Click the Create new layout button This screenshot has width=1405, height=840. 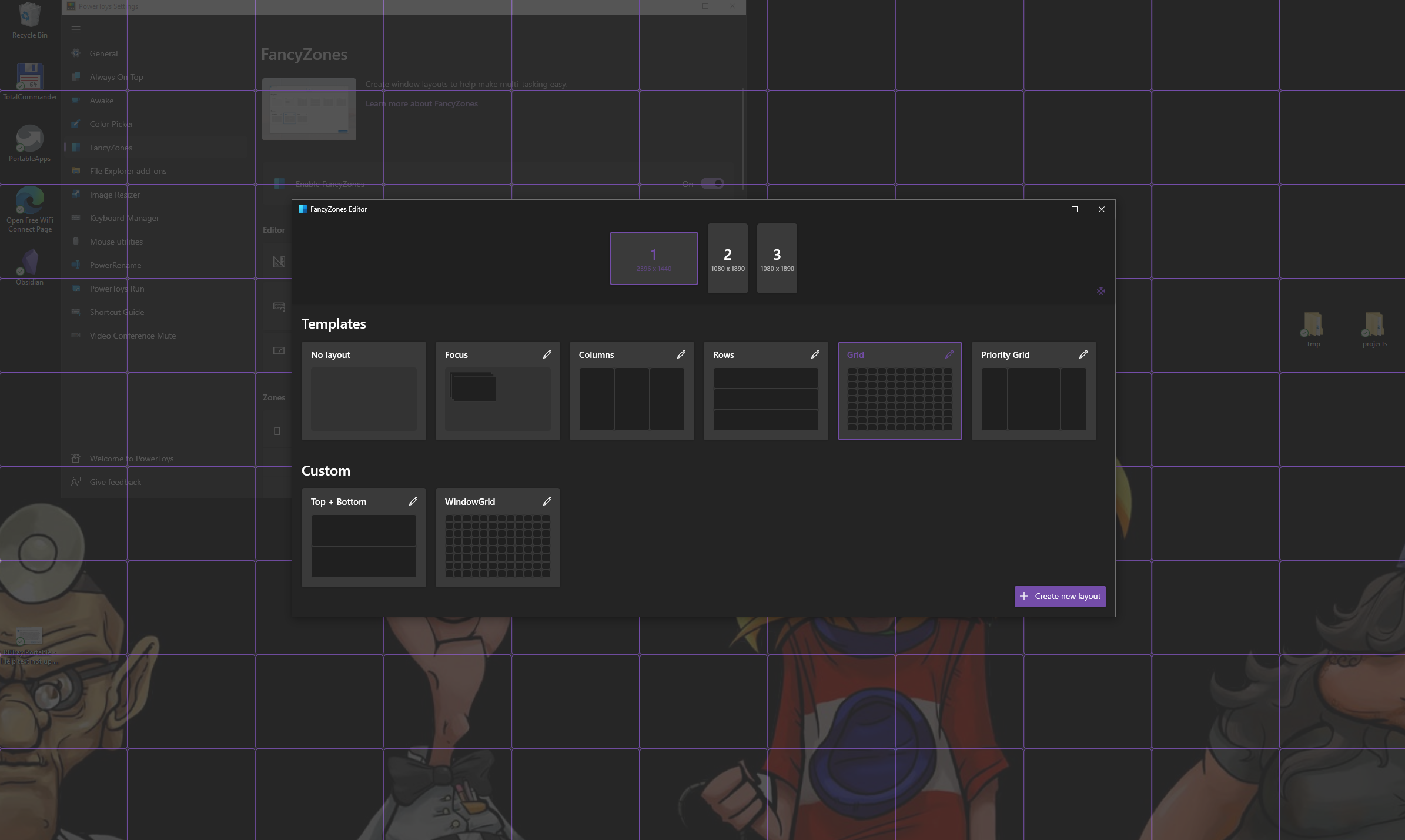(1059, 596)
